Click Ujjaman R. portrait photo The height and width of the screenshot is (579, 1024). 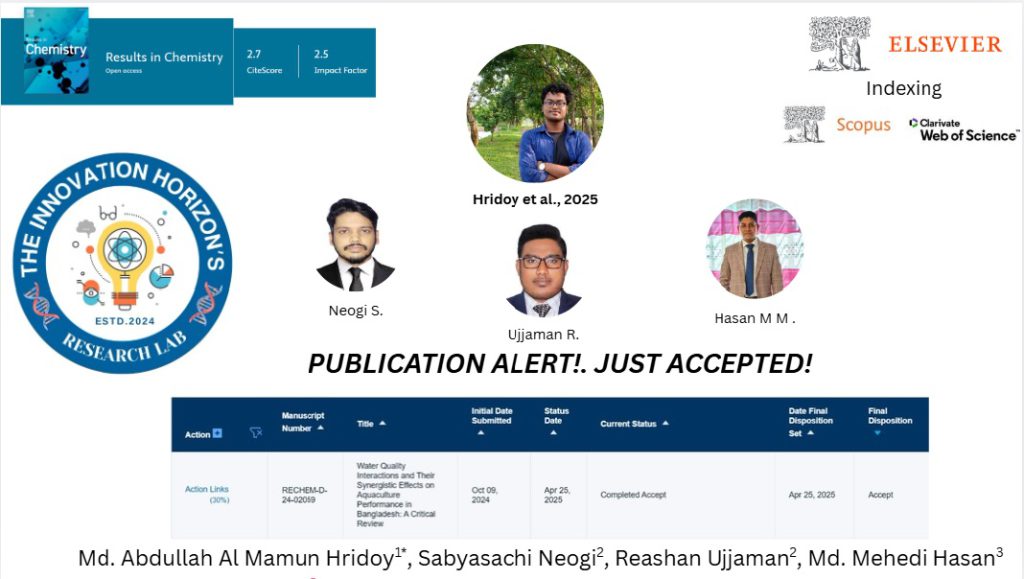coord(543,270)
